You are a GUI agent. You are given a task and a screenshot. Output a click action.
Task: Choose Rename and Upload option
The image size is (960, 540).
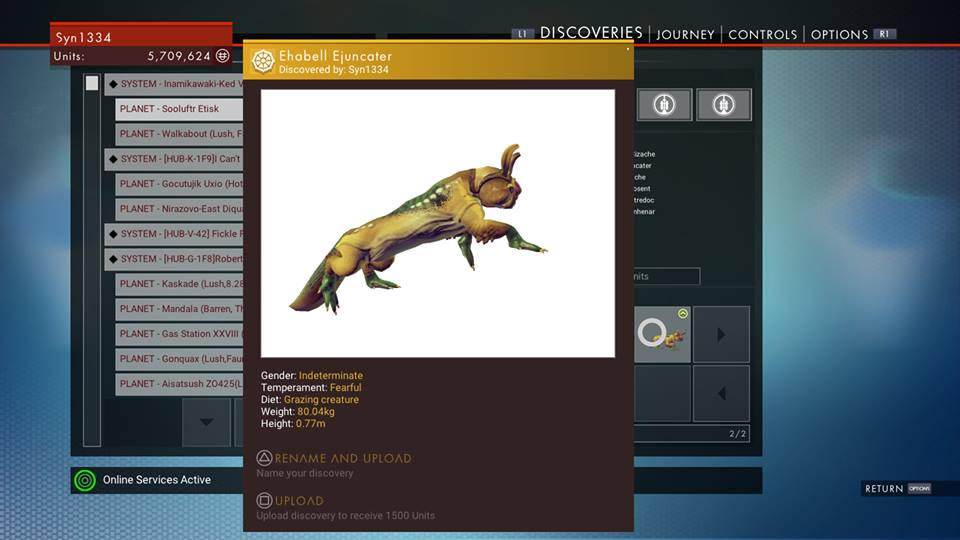click(342, 458)
